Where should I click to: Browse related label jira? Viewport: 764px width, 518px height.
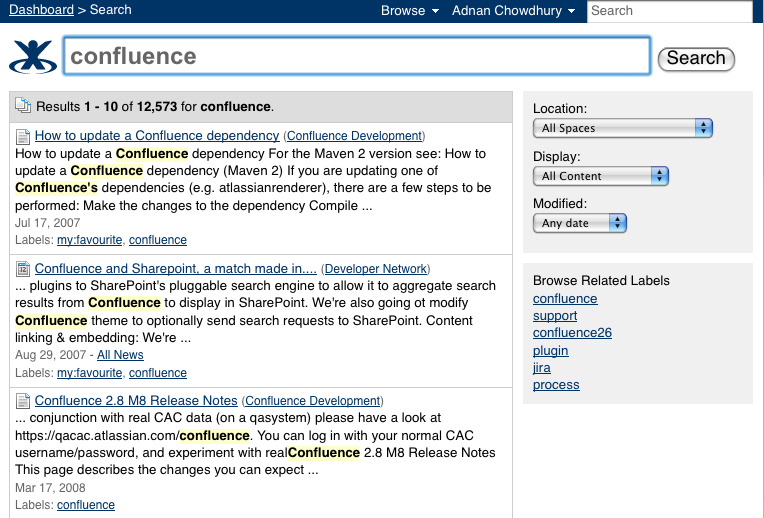542,367
